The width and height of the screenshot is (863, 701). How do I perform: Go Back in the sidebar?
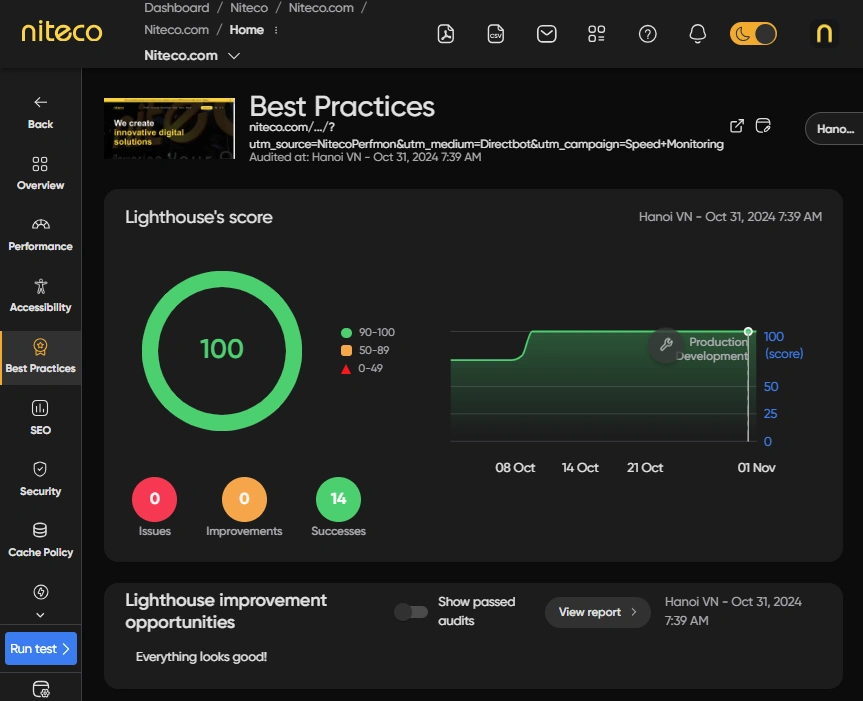click(x=41, y=112)
